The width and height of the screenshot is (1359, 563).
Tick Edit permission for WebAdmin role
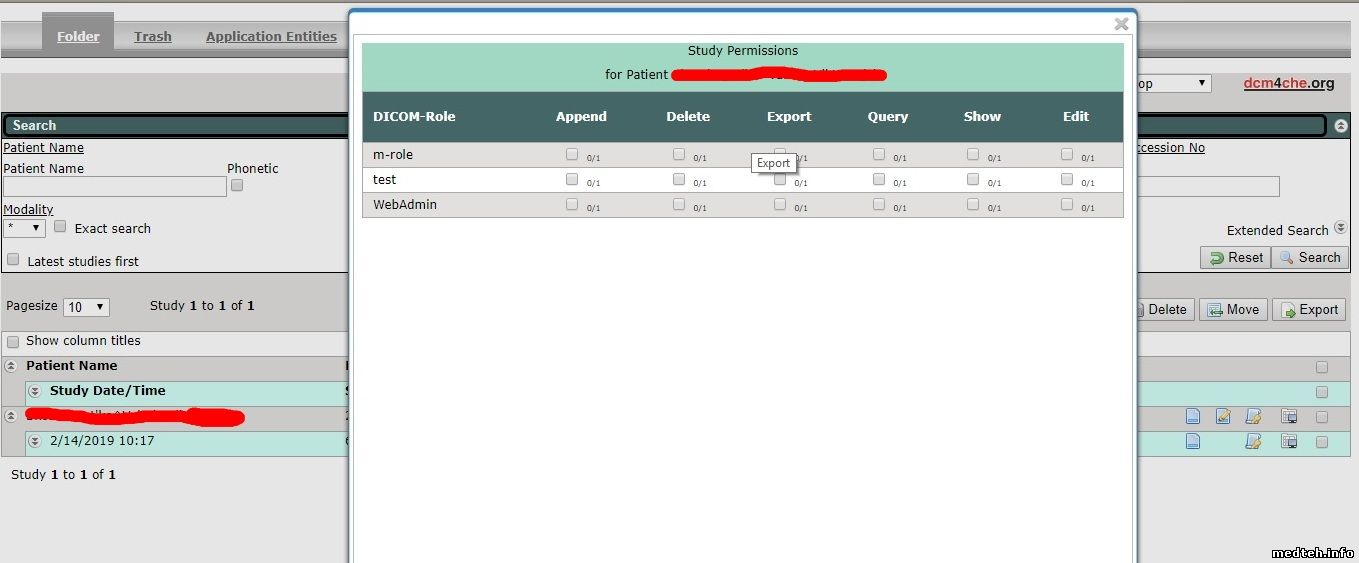(1067, 204)
